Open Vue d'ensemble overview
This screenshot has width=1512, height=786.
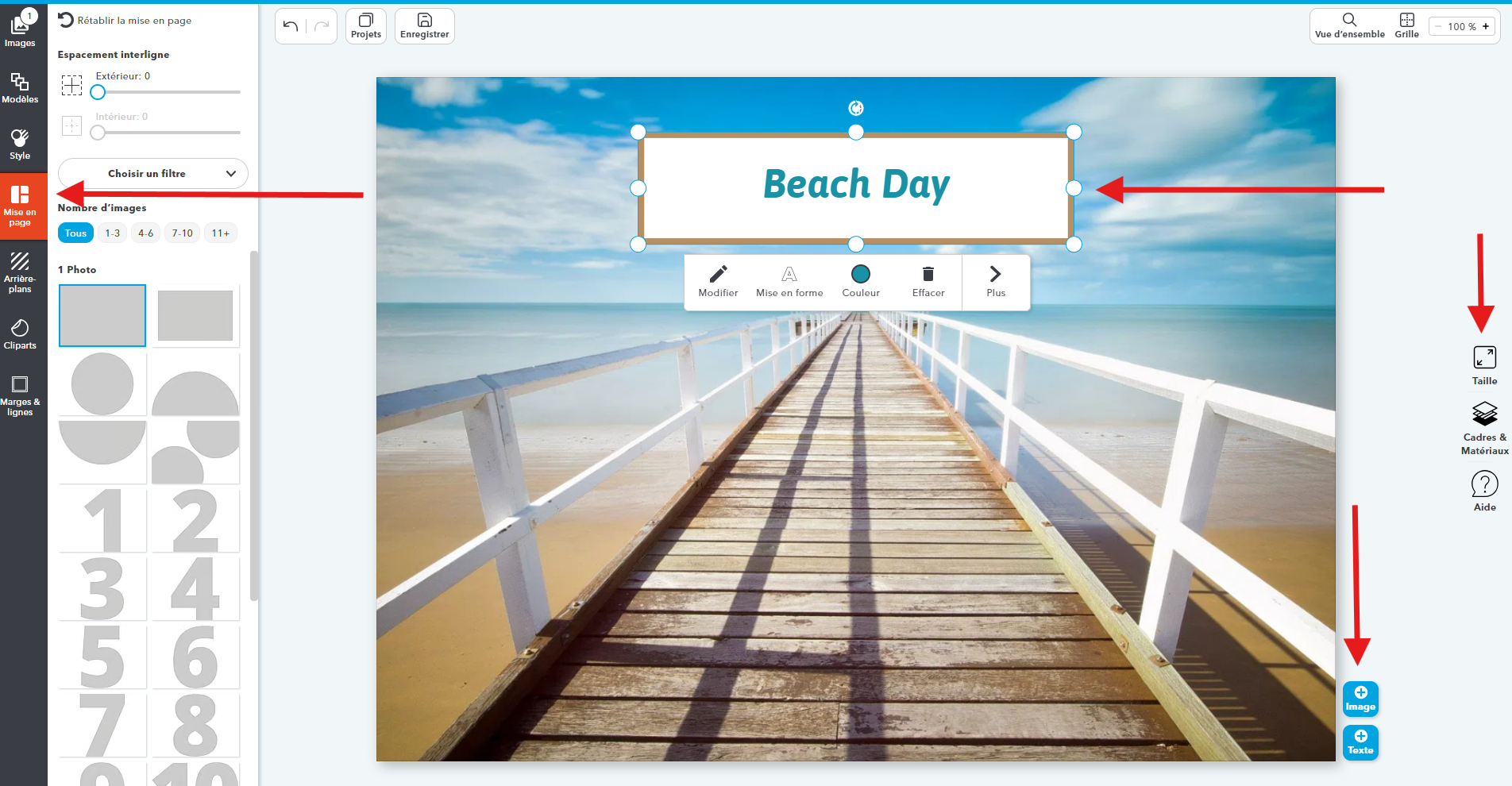(1350, 26)
